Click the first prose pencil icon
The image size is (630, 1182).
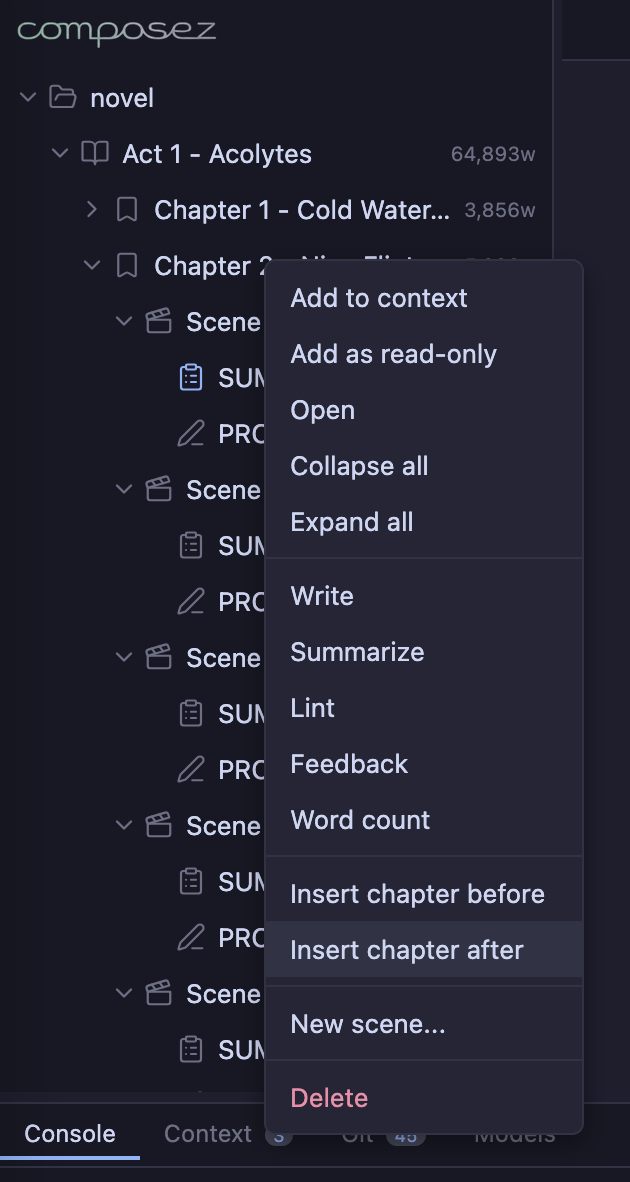click(x=190, y=434)
